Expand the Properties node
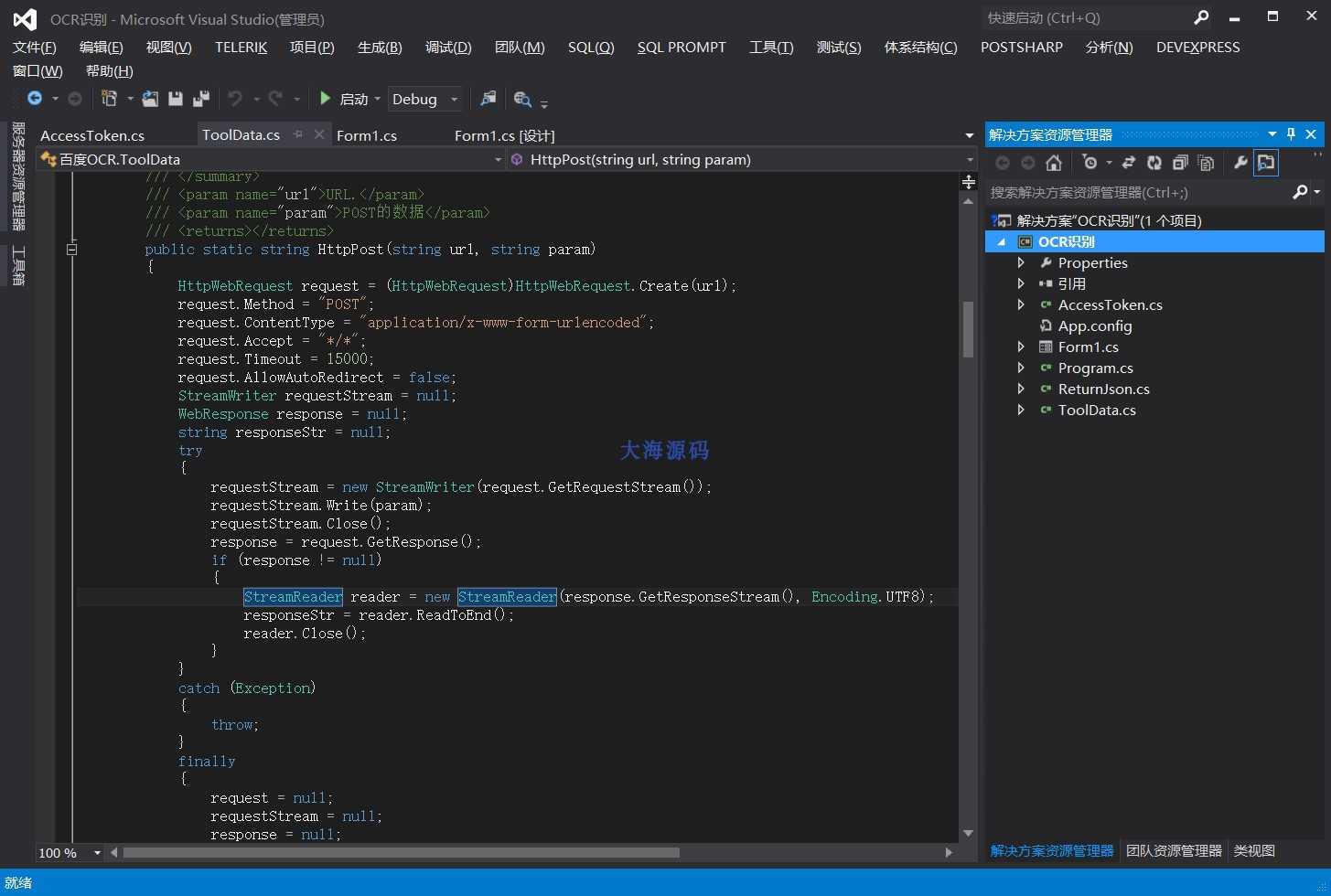The height and width of the screenshot is (896, 1331). point(1021,262)
